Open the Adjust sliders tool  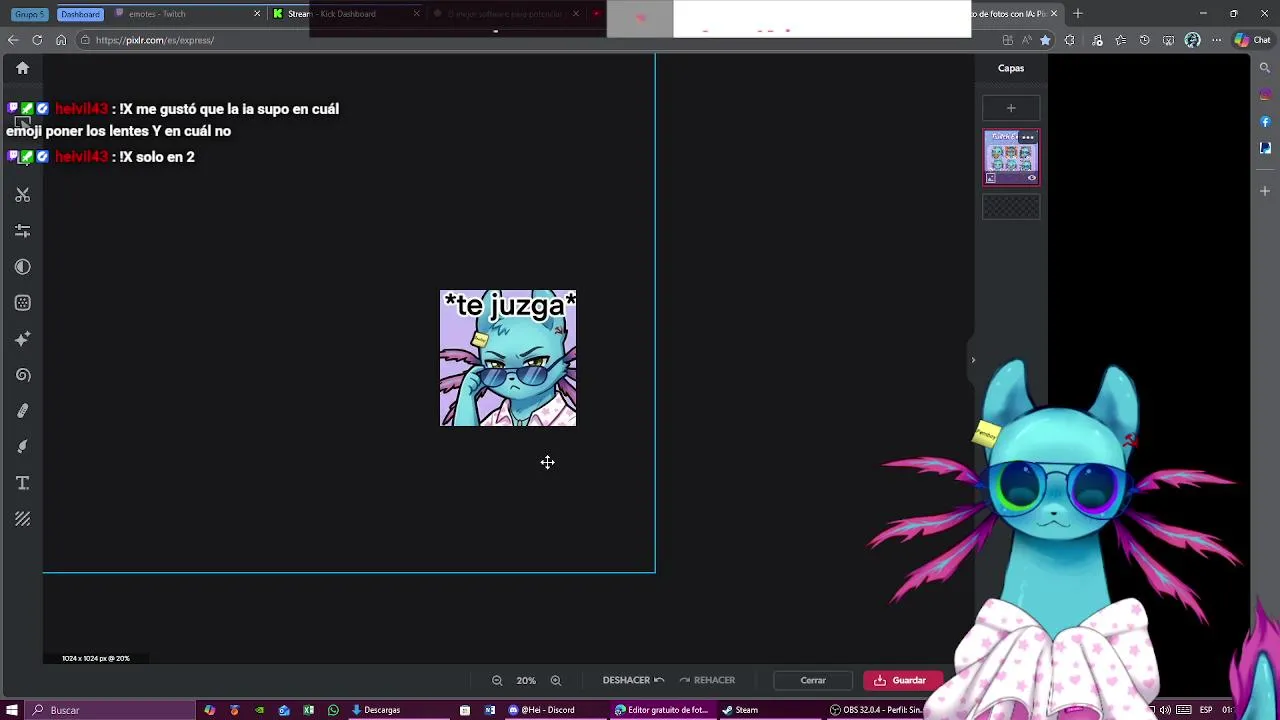coord(22,231)
